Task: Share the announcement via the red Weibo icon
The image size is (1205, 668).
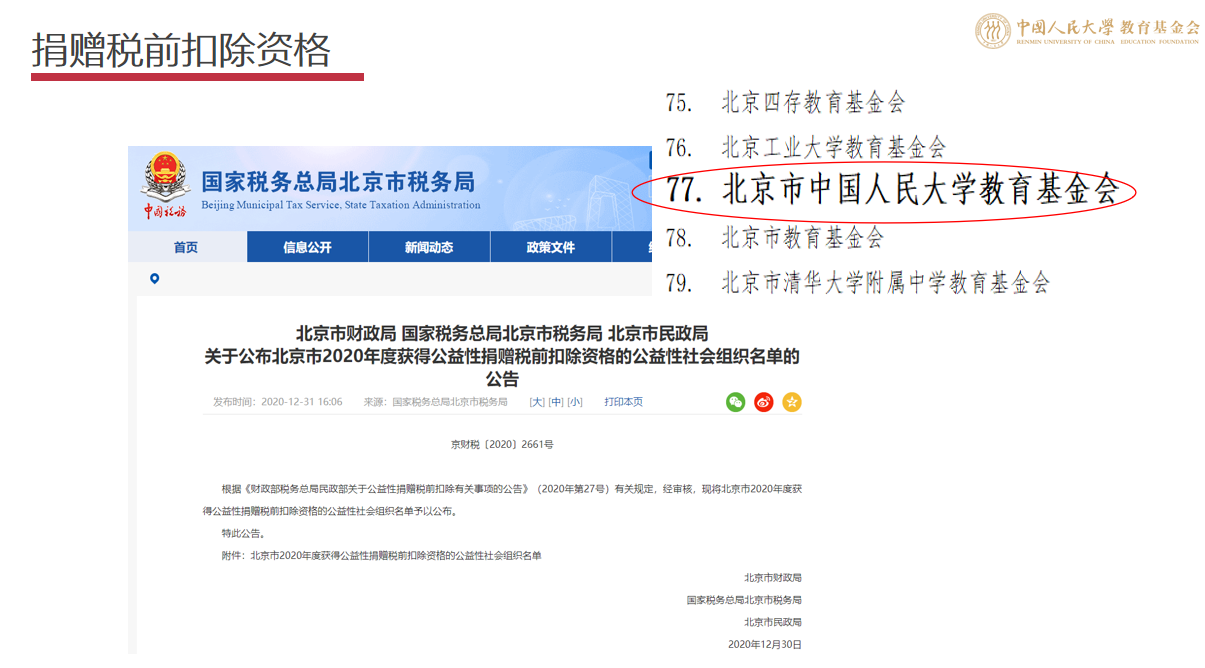Action: (x=764, y=402)
